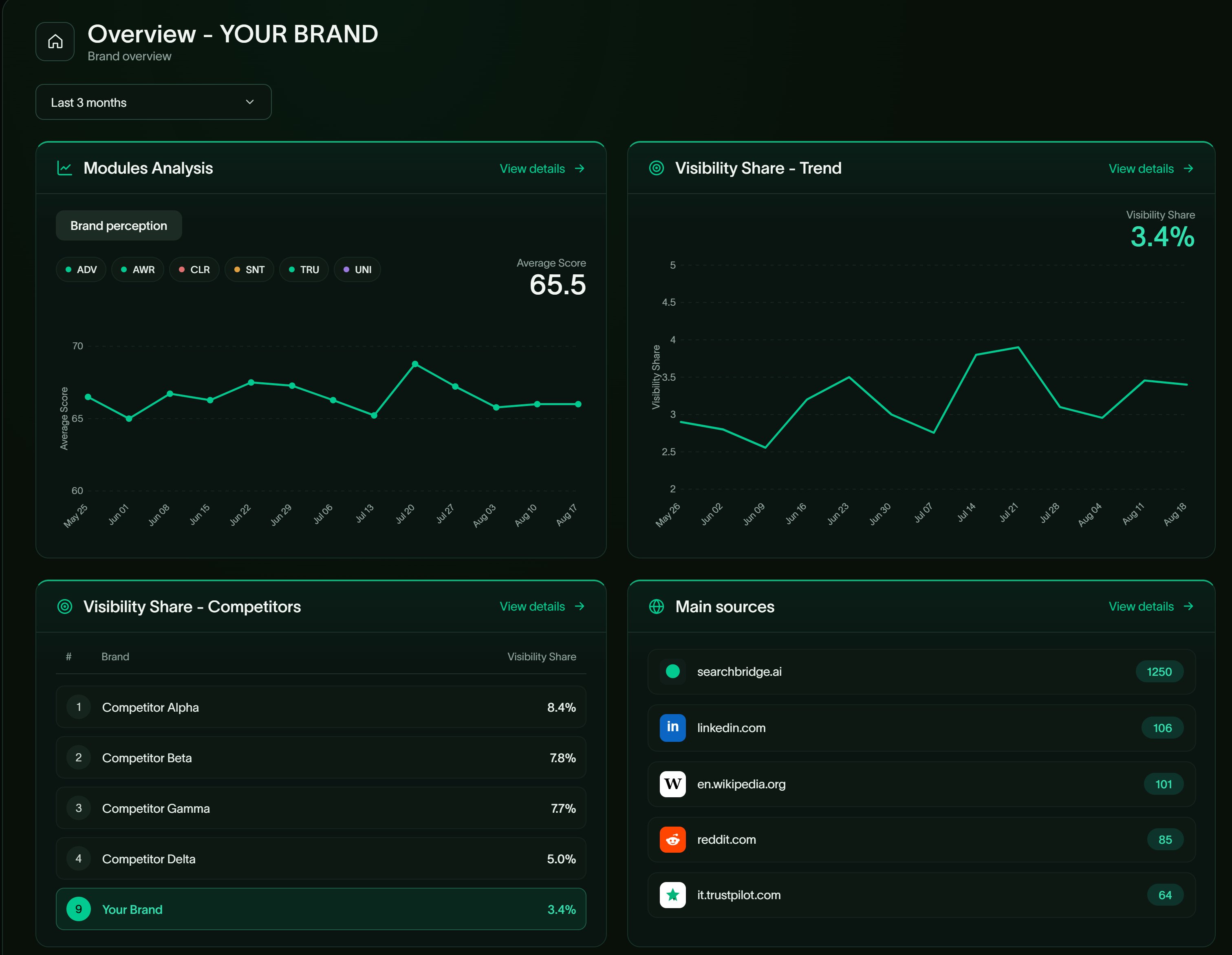The image size is (1232, 955).
Task: Click the Modules Analysis chart icon
Action: [x=65, y=168]
